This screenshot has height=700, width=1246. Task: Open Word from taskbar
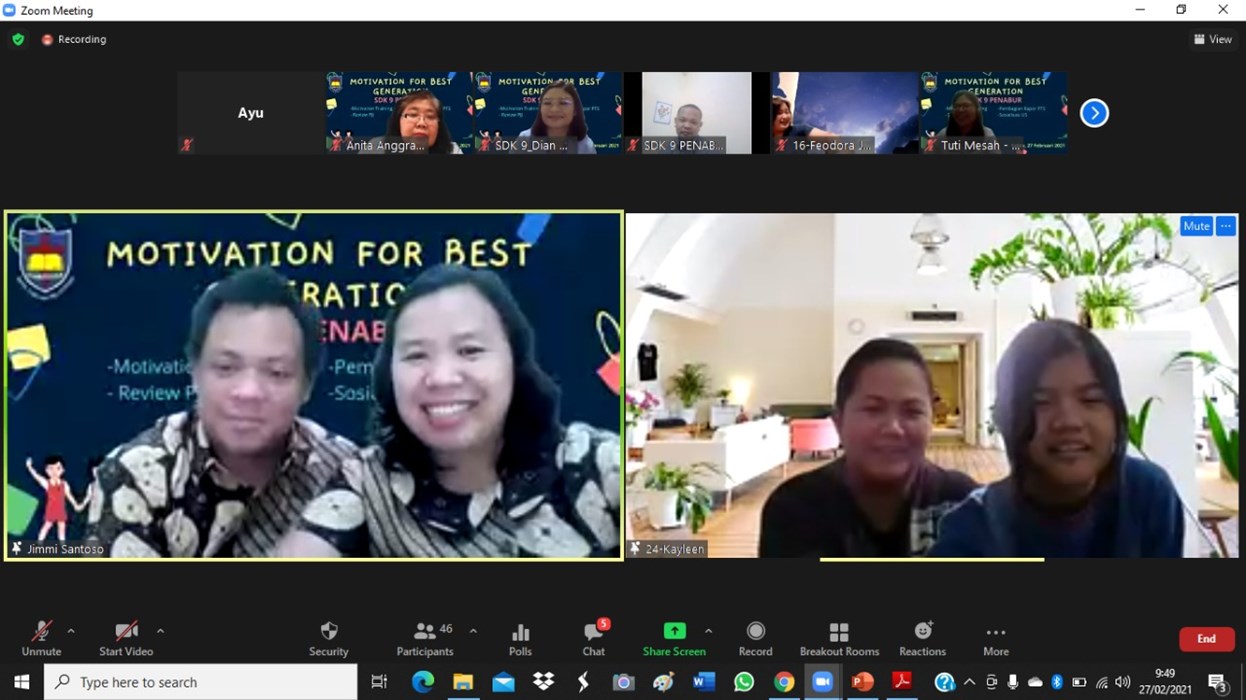(x=703, y=682)
